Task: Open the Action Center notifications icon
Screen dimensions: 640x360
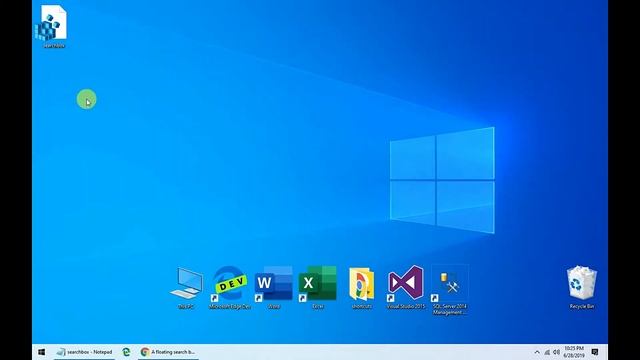Action: pyautogui.click(x=595, y=352)
